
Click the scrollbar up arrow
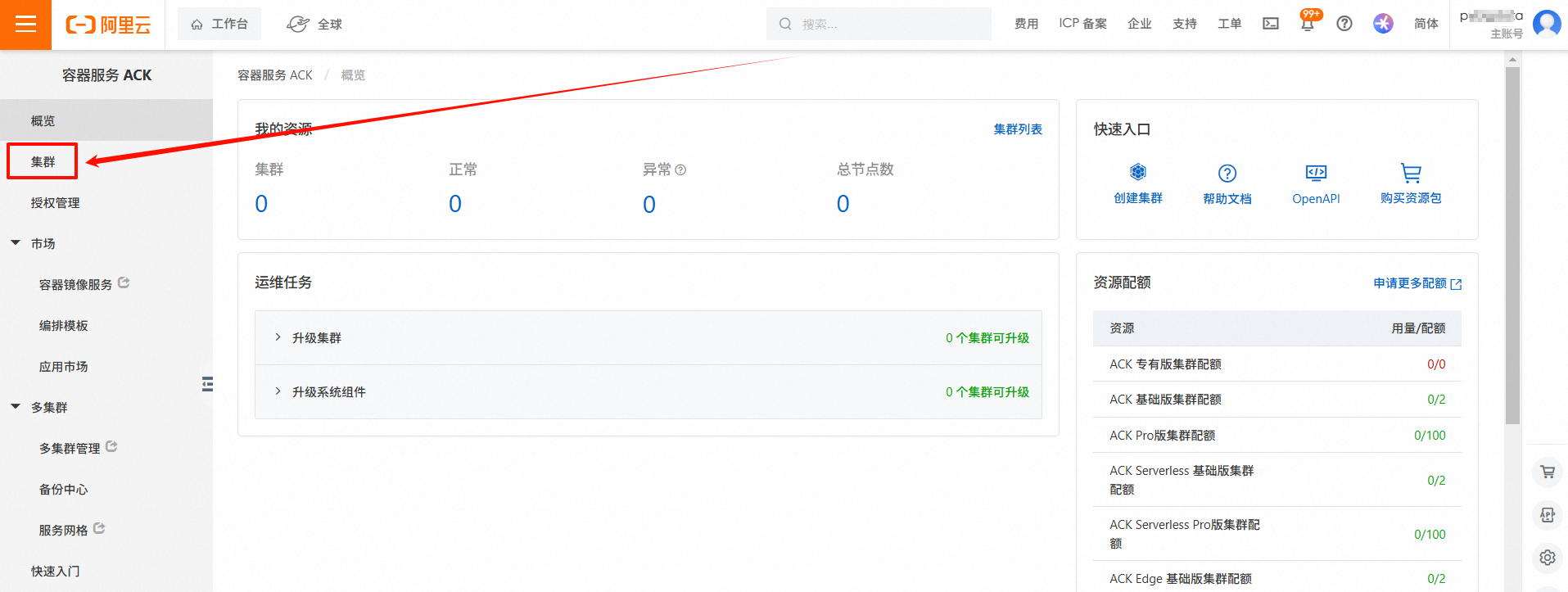pos(1513,59)
